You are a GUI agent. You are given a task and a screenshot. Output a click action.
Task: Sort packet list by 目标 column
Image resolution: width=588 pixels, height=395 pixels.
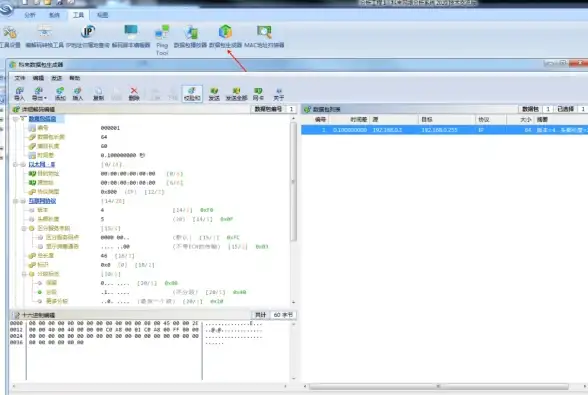click(x=447, y=120)
